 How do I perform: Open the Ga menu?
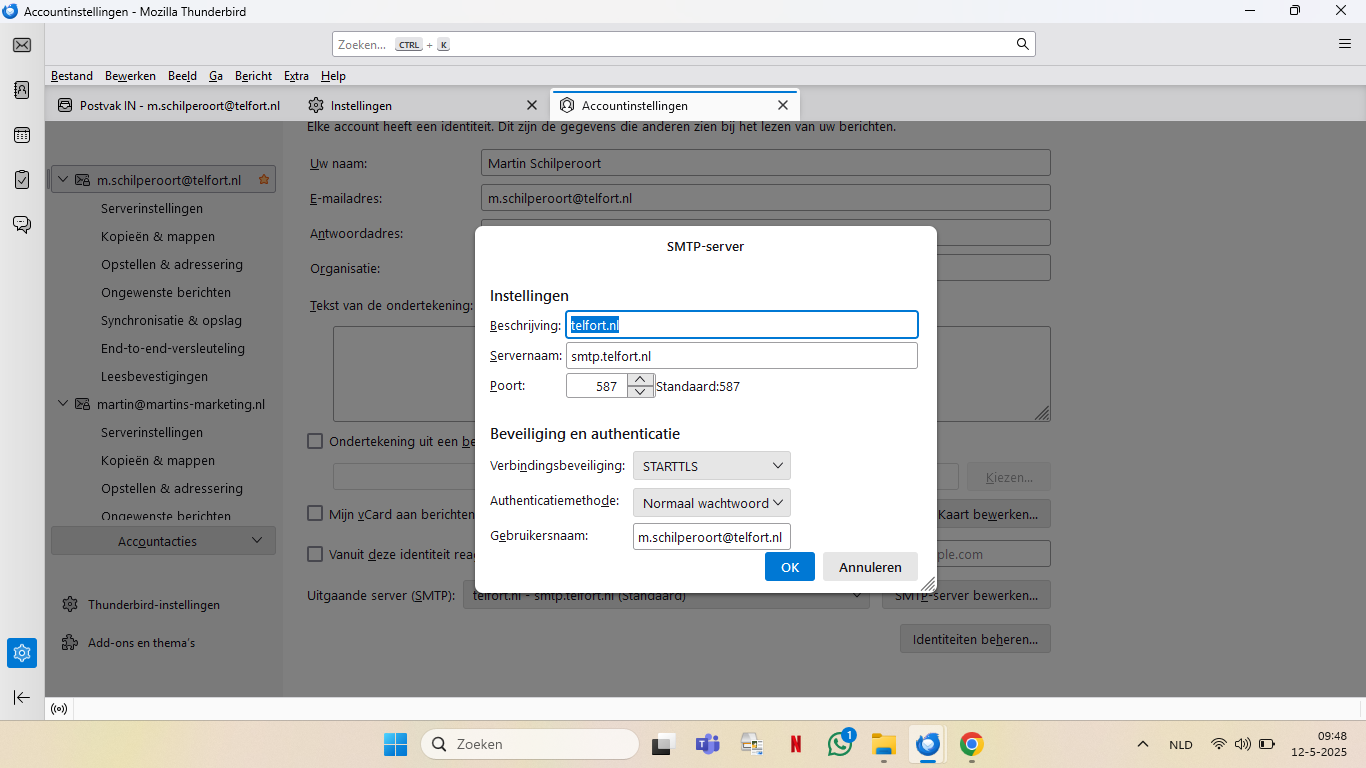216,76
